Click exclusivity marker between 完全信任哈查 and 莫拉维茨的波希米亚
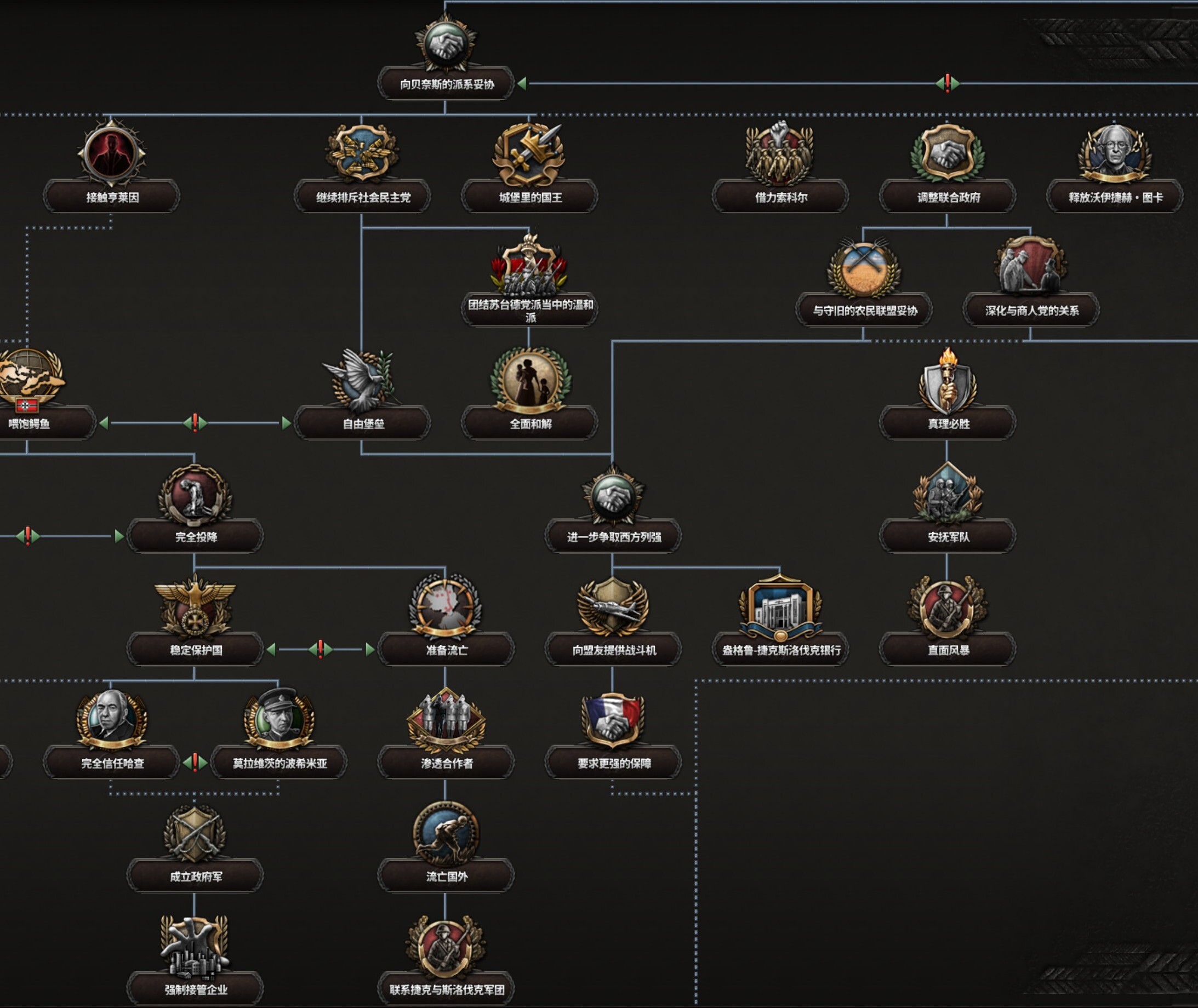The image size is (1198, 1008). tap(195, 762)
